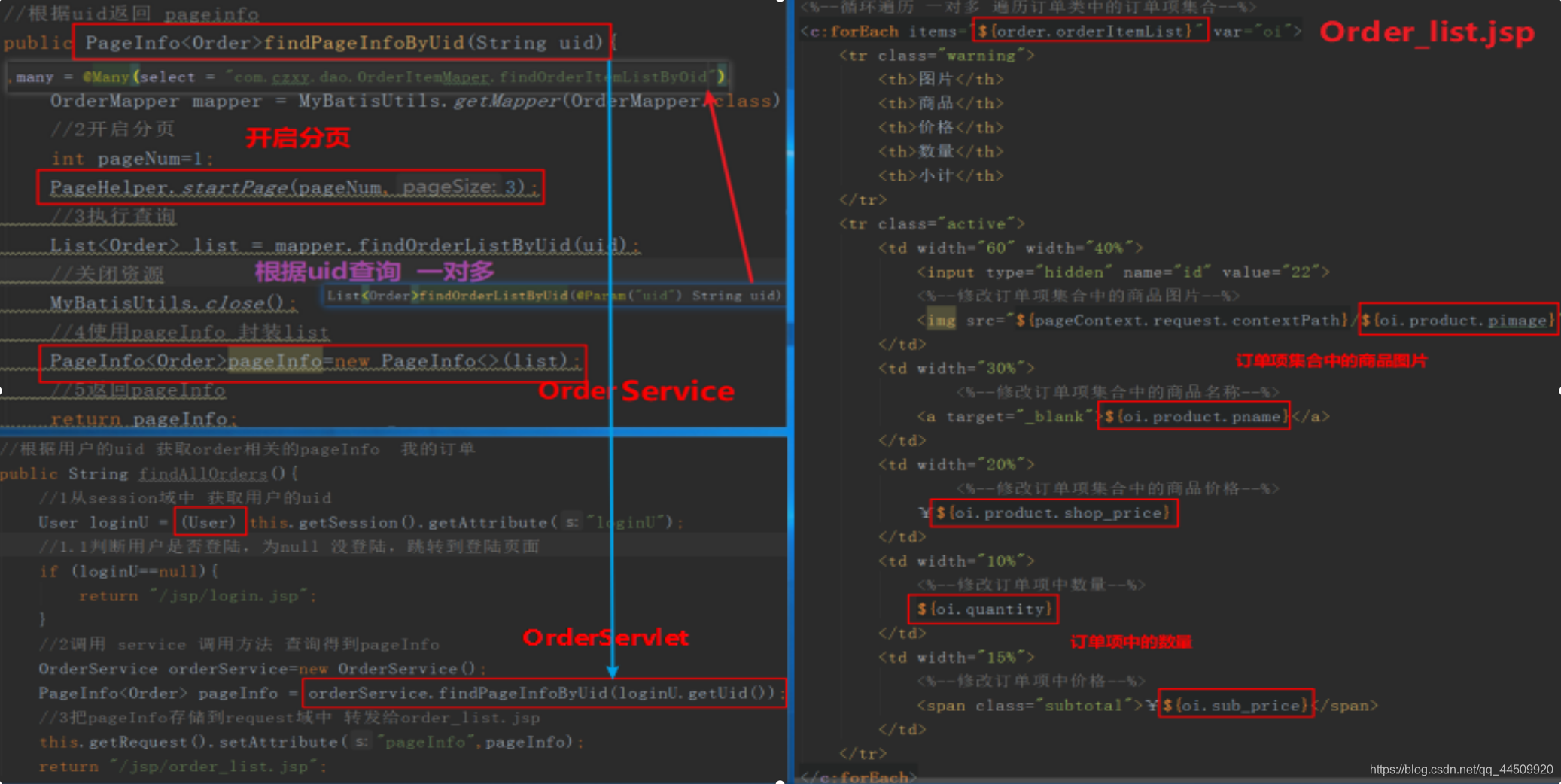This screenshot has height=784, width=1561.
Task: Click the <td width="20%"> tag
Action: (x=957, y=465)
